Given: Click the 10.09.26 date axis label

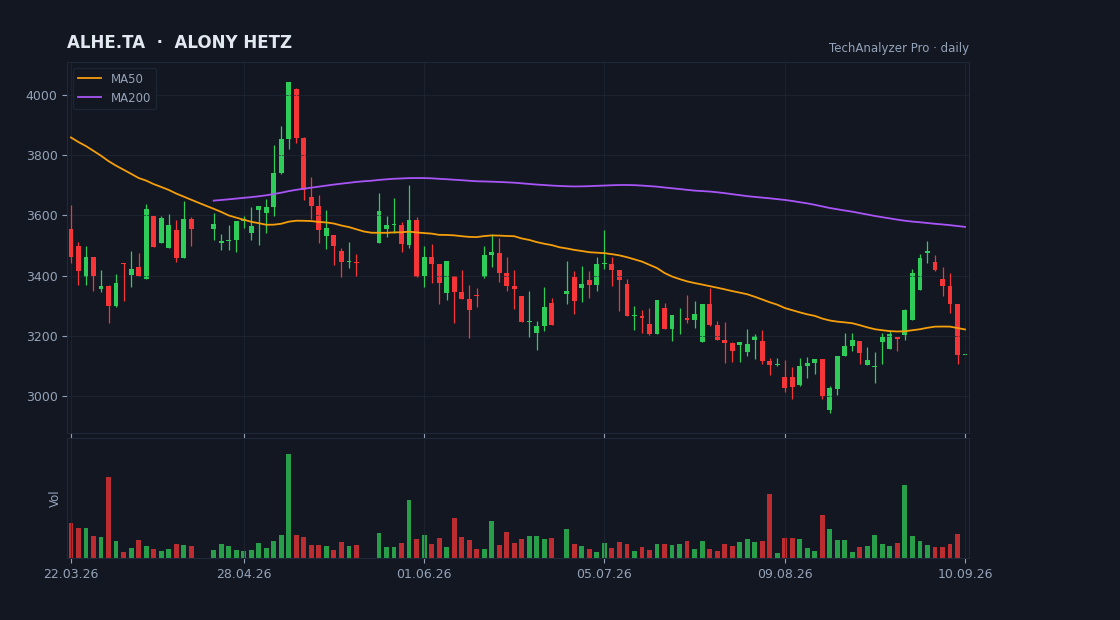Looking at the screenshot, I should click(x=965, y=574).
